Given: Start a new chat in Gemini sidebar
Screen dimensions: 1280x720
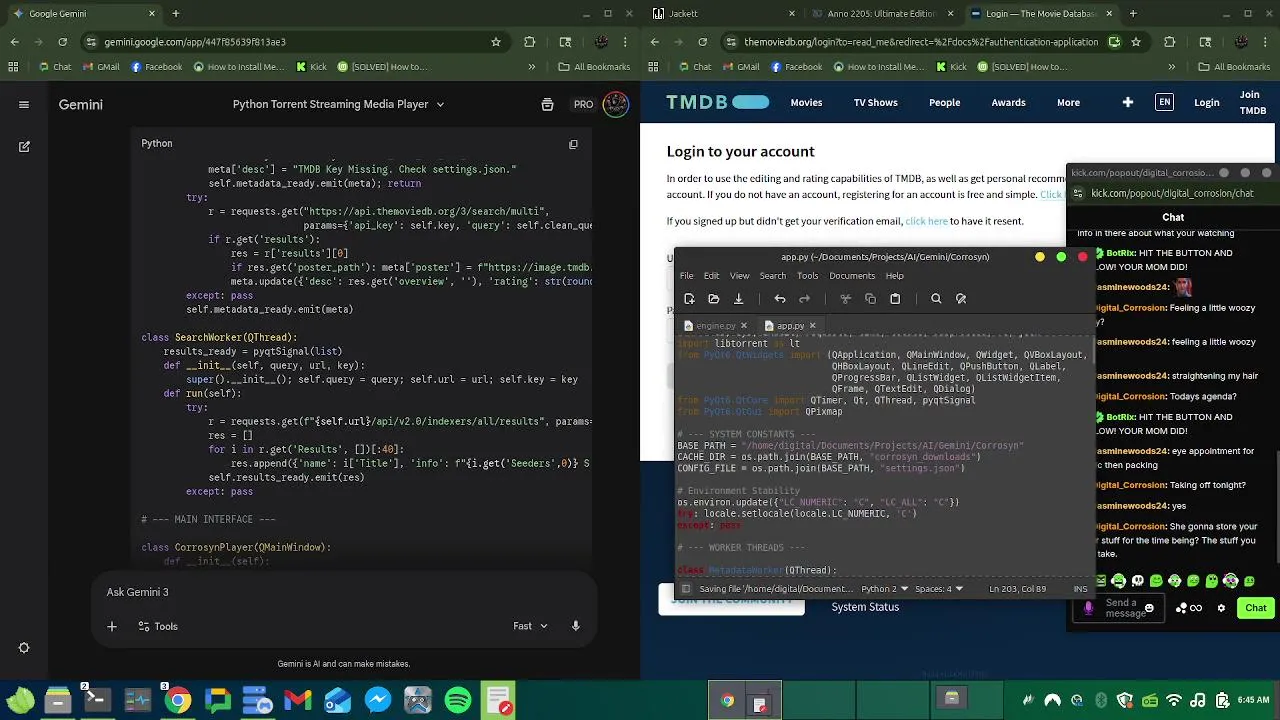Looking at the screenshot, I should pos(24,146).
